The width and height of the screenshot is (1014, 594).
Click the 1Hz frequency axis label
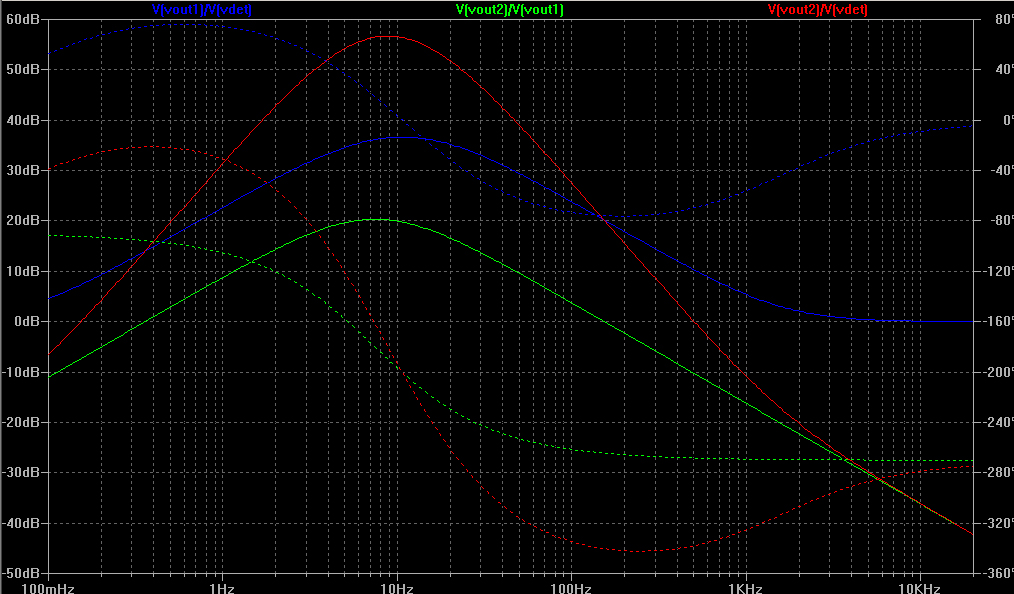tap(222, 588)
